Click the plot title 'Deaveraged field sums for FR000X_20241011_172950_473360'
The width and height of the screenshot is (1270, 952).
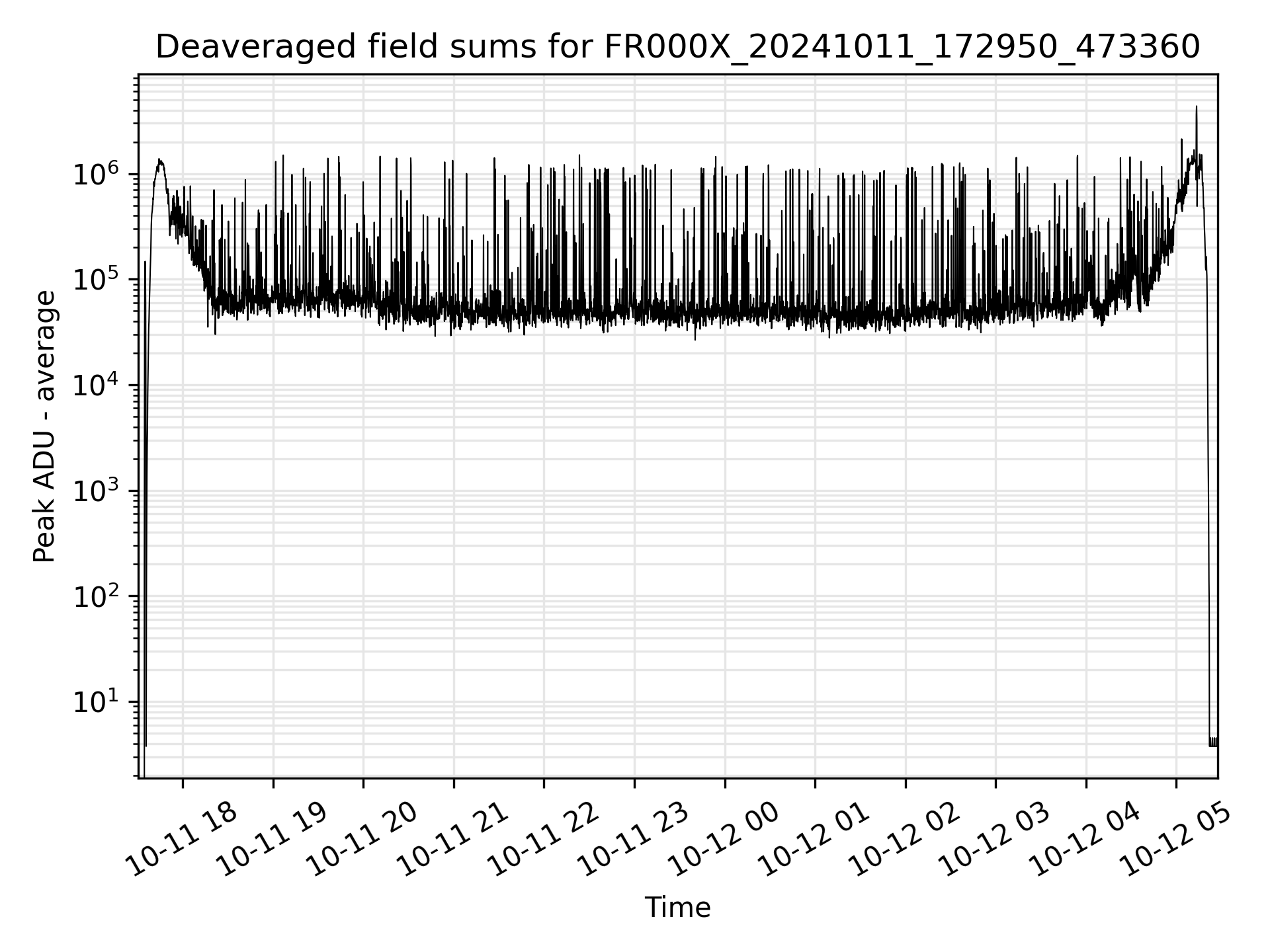click(677, 47)
